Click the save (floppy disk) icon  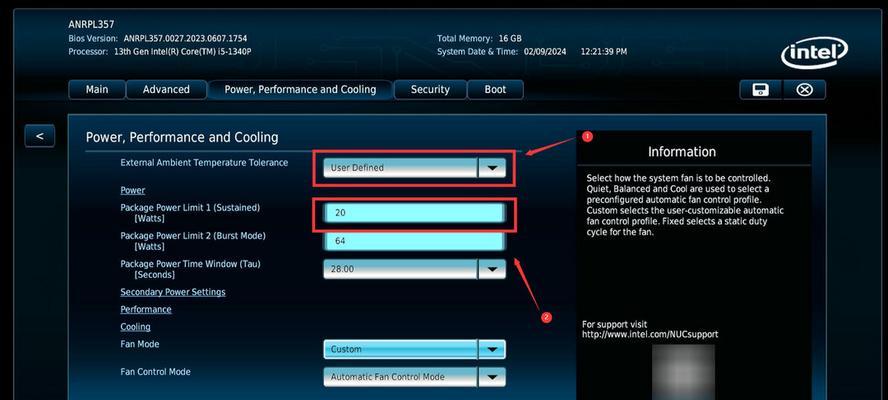pyautogui.click(x=760, y=90)
